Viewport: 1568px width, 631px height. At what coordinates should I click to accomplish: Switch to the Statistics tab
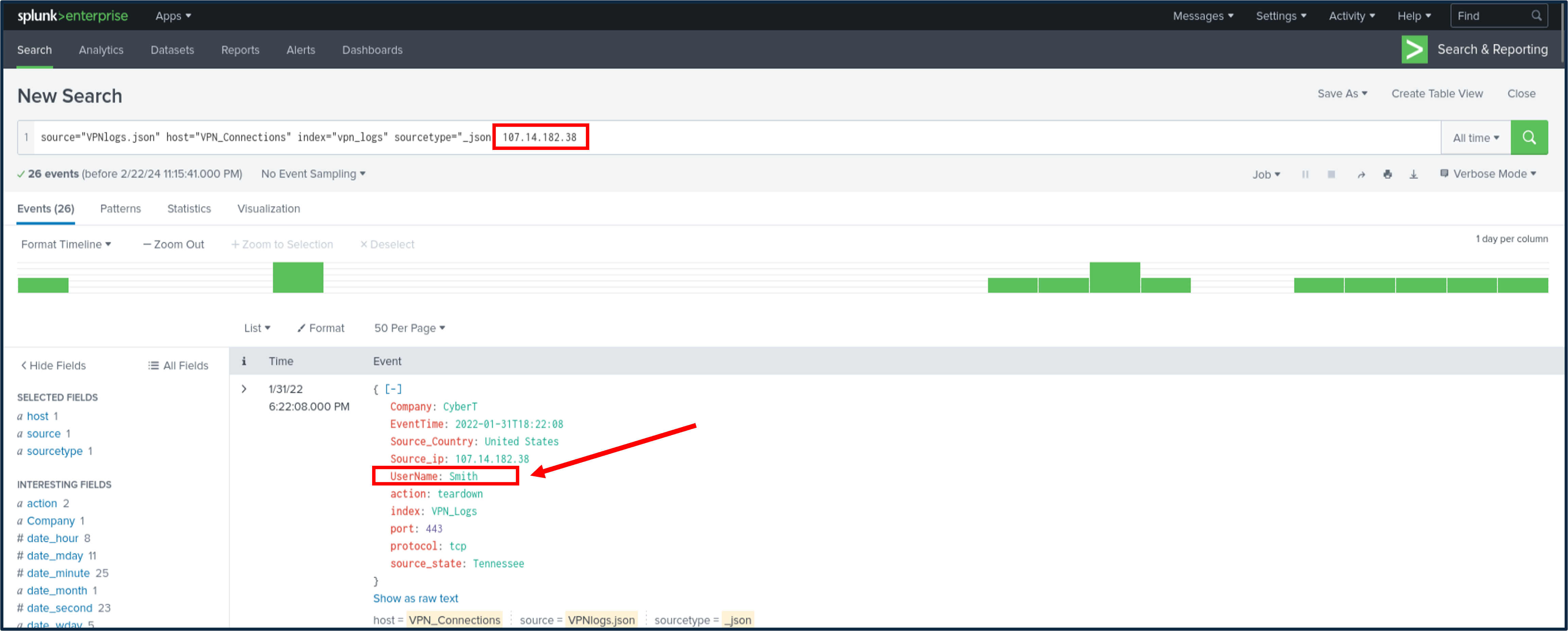click(x=189, y=209)
